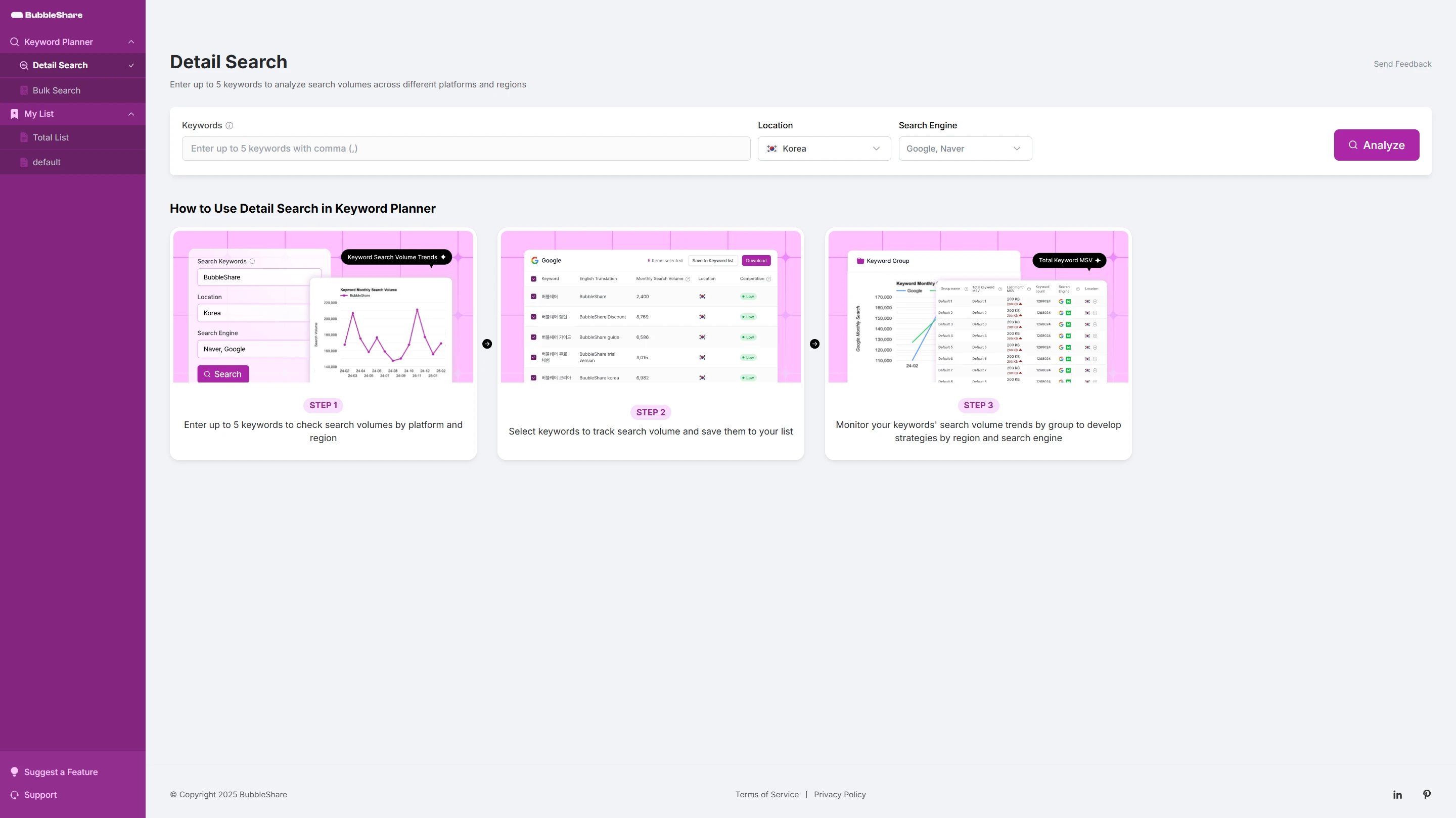
Task: Open Detail Search in the sidebar
Action: pos(72,66)
